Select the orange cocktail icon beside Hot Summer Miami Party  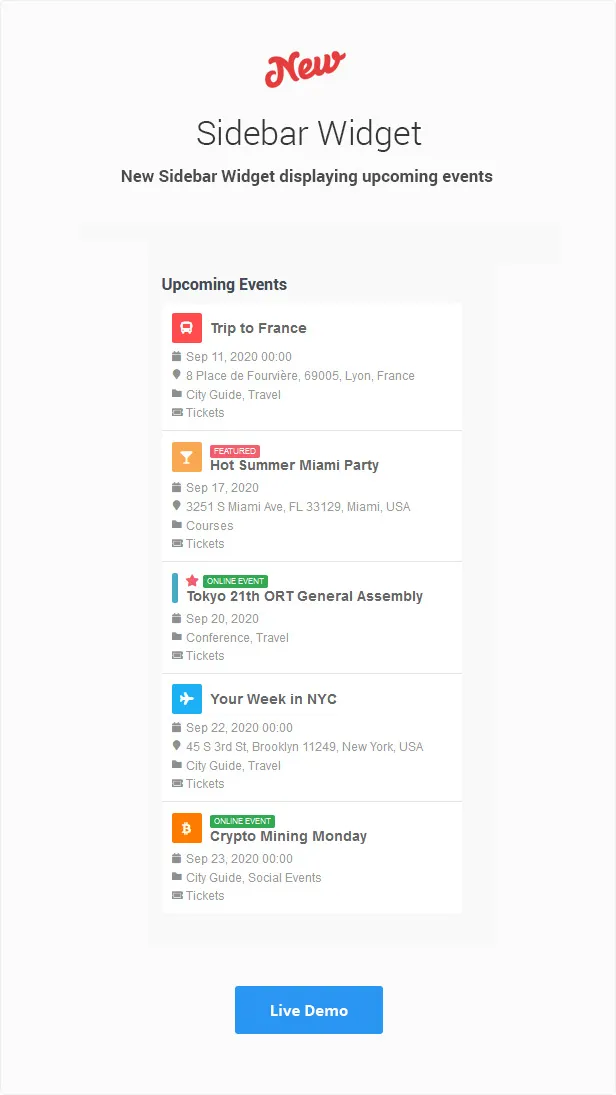click(186, 457)
